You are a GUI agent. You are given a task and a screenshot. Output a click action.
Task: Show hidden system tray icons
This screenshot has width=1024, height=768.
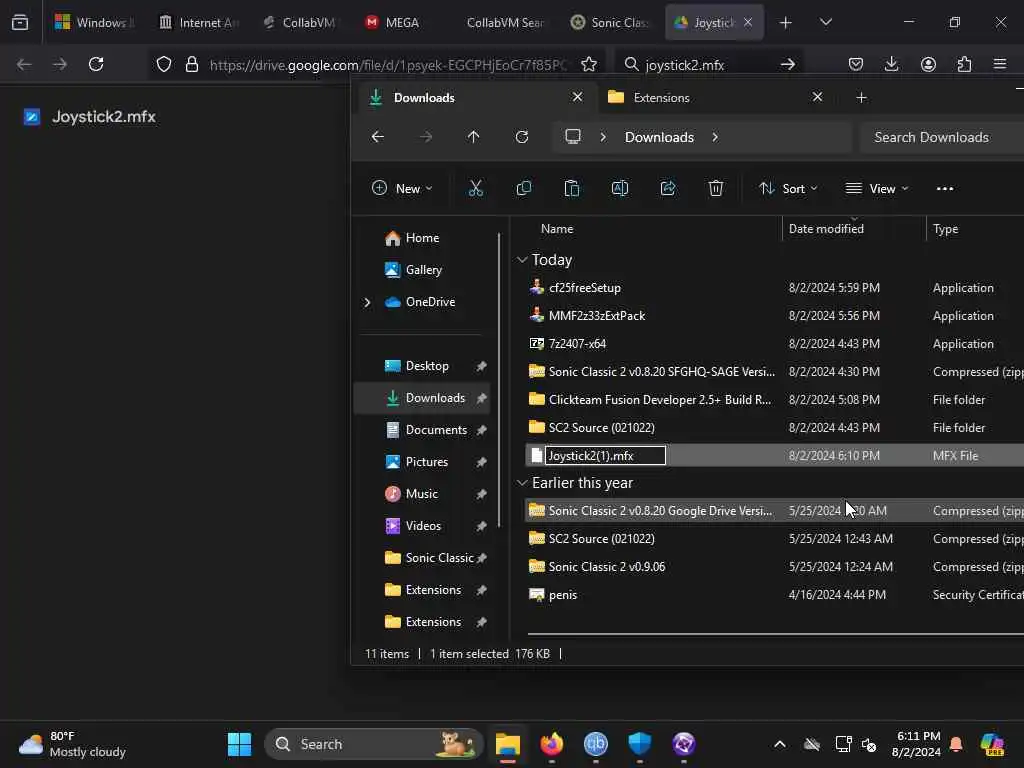[780, 744]
